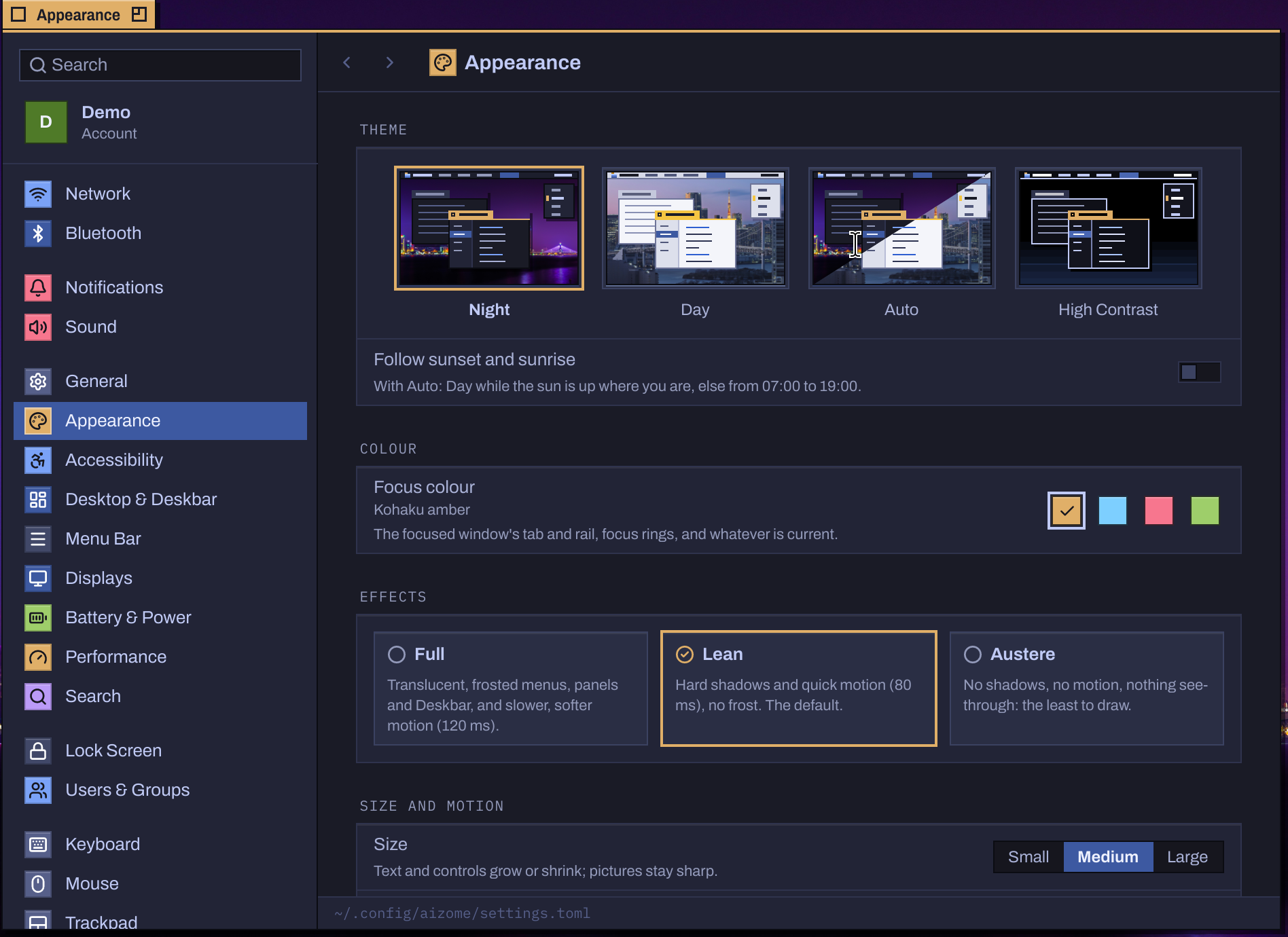Toggle Follow sunset and sunrise switch
The image size is (1288, 937).
pos(1199,372)
